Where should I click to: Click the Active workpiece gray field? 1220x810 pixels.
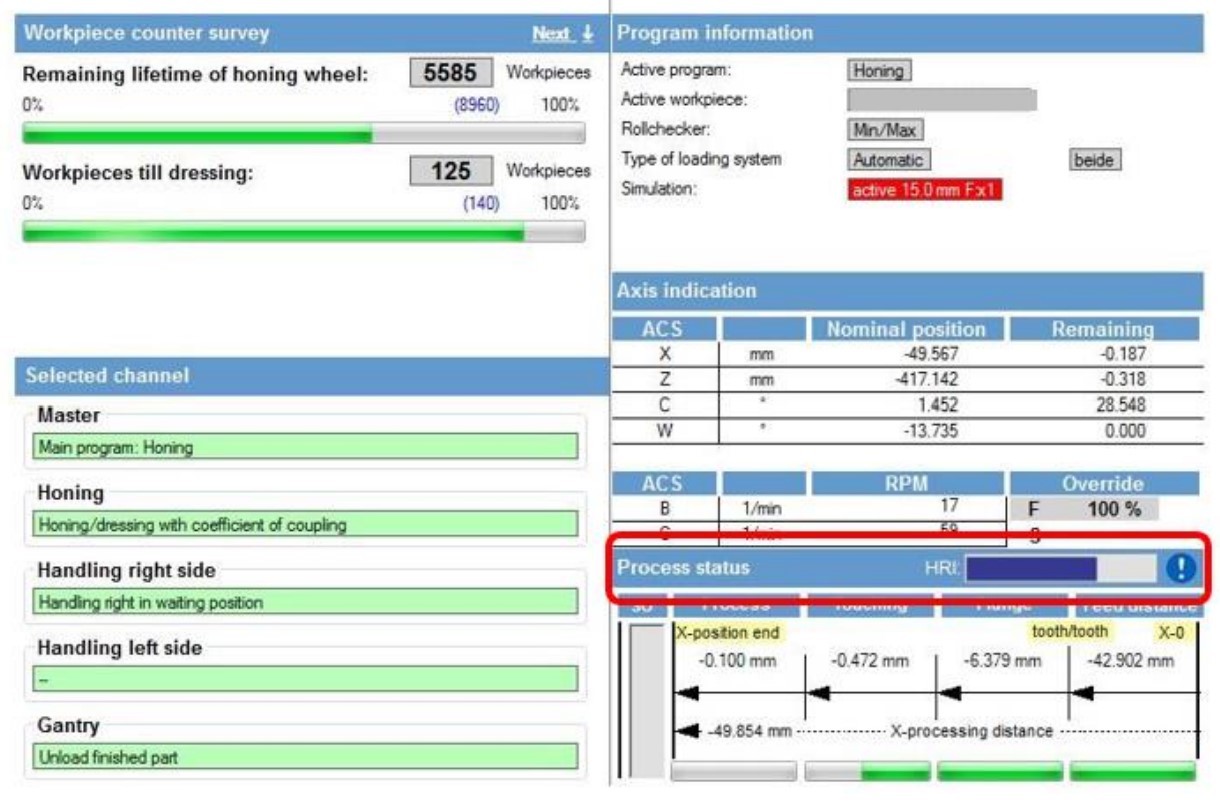click(x=941, y=100)
